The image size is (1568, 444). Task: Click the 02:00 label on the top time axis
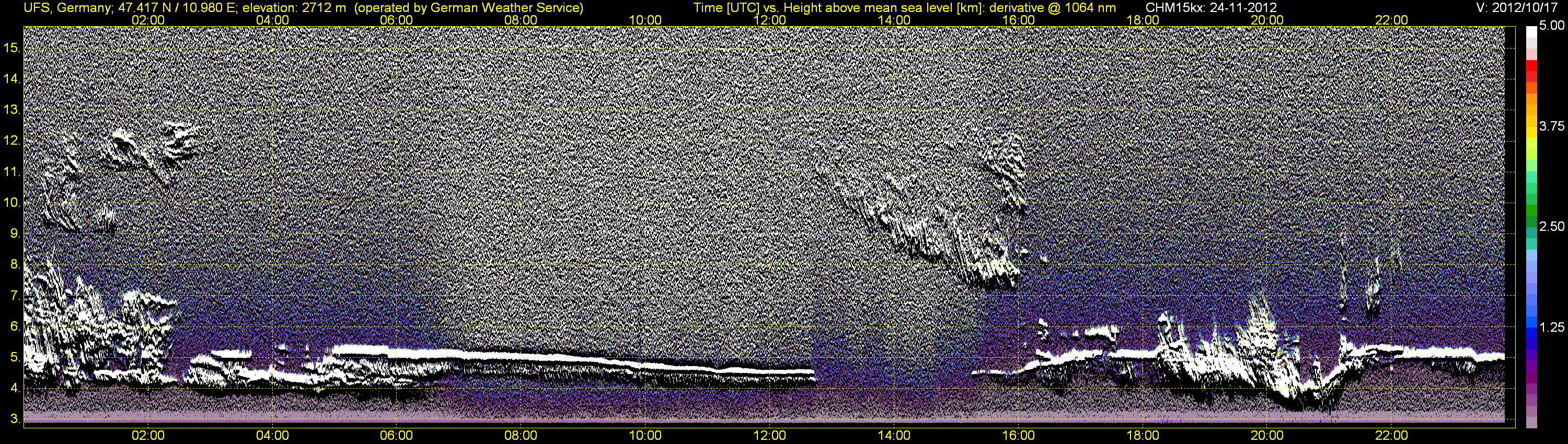pos(148,20)
